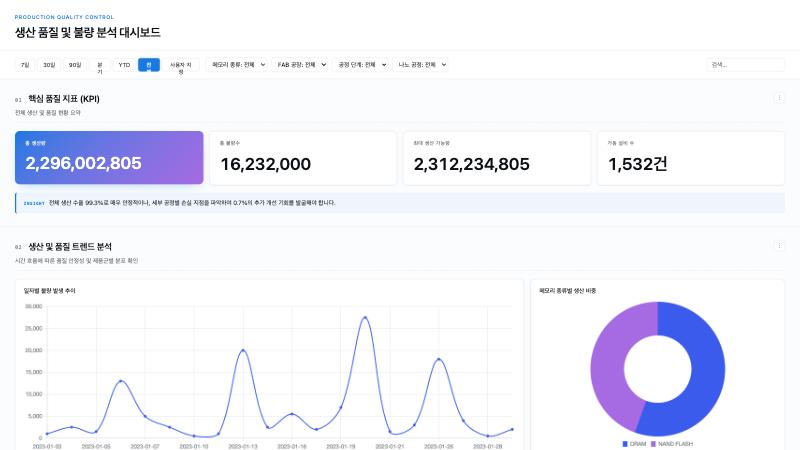This screenshot has height=450, width=800.
Task: Click the DRAM legend color box
Action: [625, 444]
